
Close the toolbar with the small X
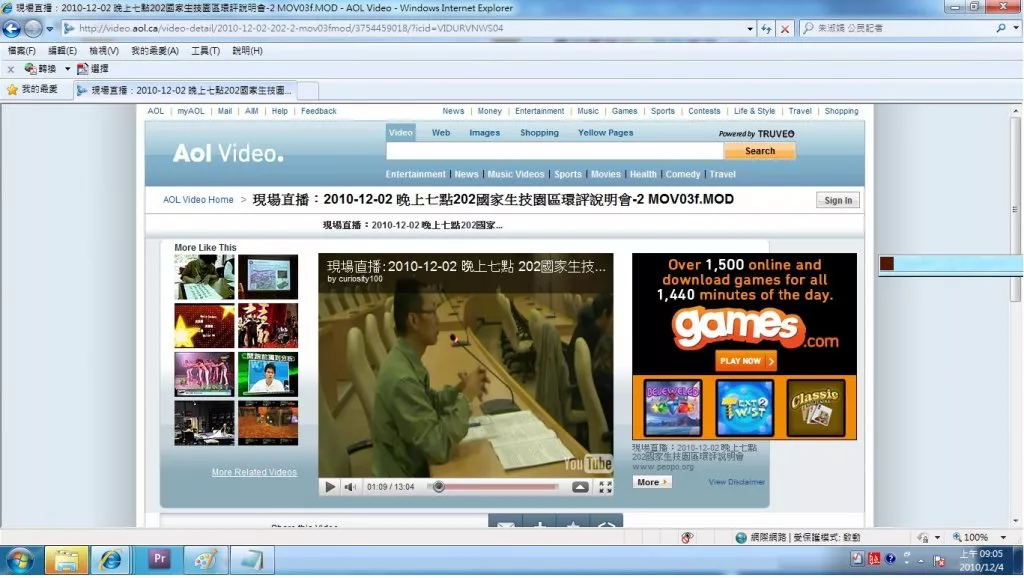click(10, 69)
